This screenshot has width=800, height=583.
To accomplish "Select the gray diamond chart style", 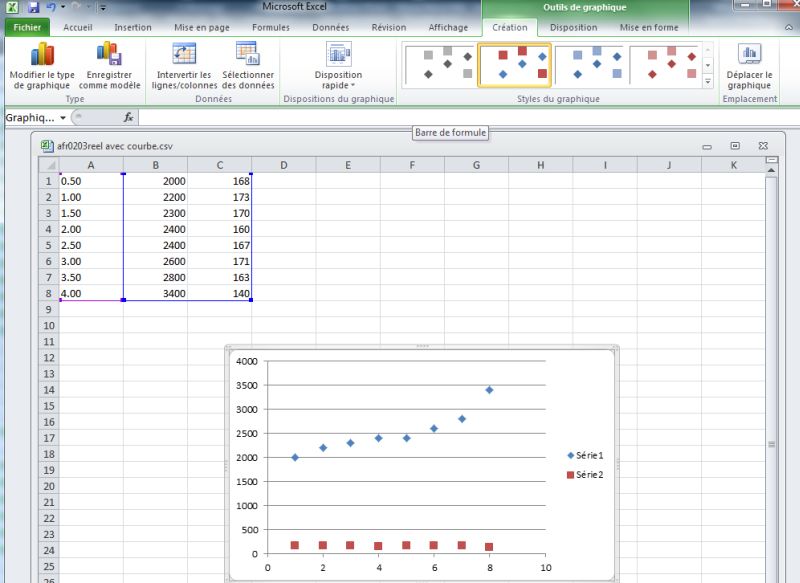I will pos(440,64).
